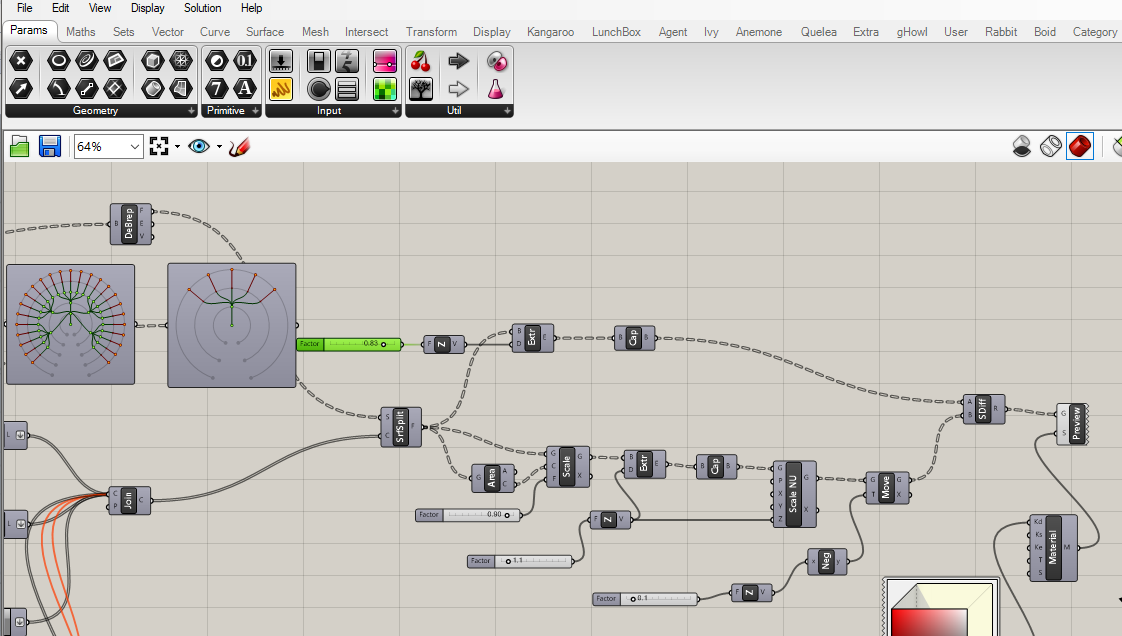Screen dimensions: 1122x636
Task: Open the arrow beside the eye icon
Action: coord(219,147)
